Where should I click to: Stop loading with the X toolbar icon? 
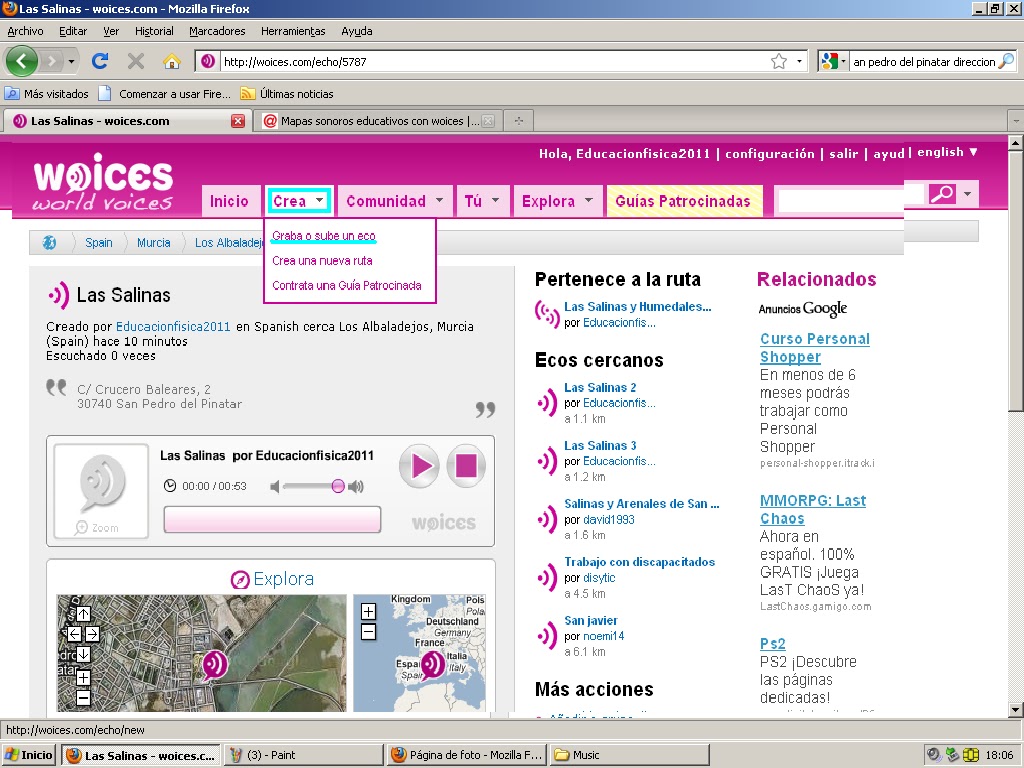click(136, 61)
